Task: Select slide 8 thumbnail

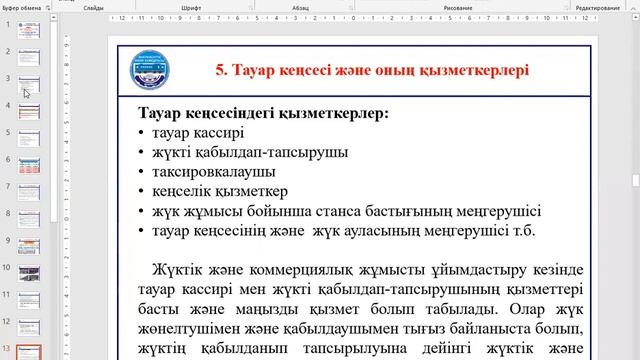Action: point(29,219)
